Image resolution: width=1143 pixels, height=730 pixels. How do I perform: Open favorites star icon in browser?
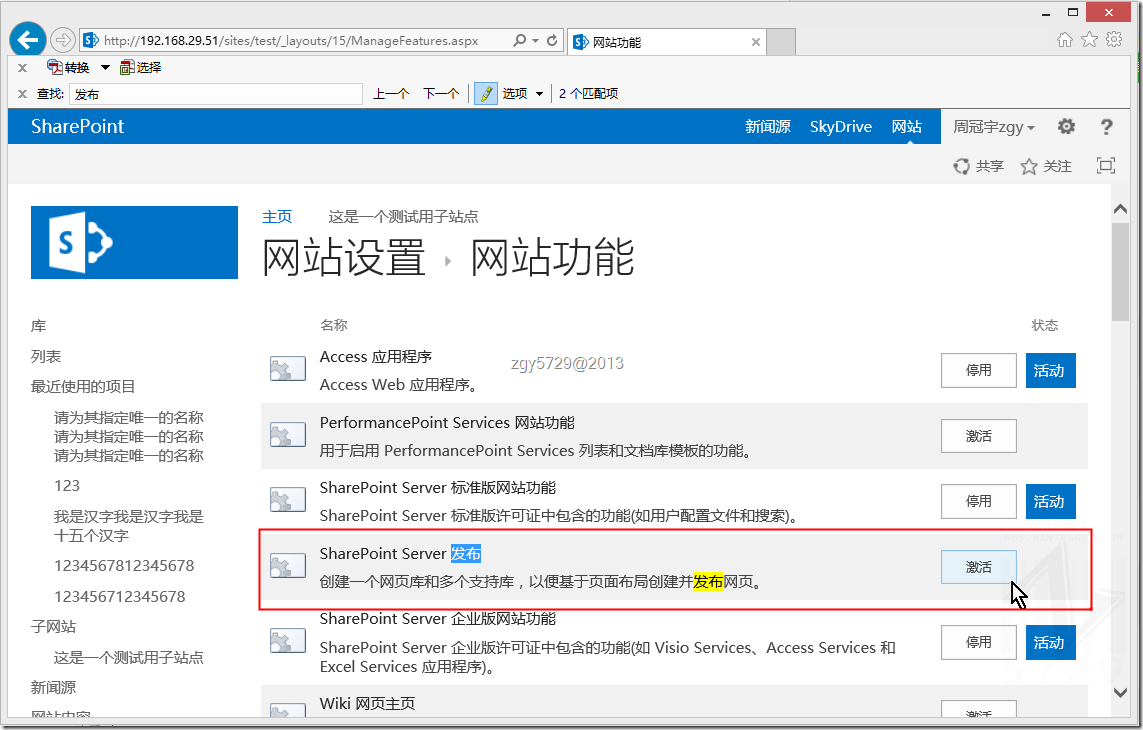coord(1089,40)
